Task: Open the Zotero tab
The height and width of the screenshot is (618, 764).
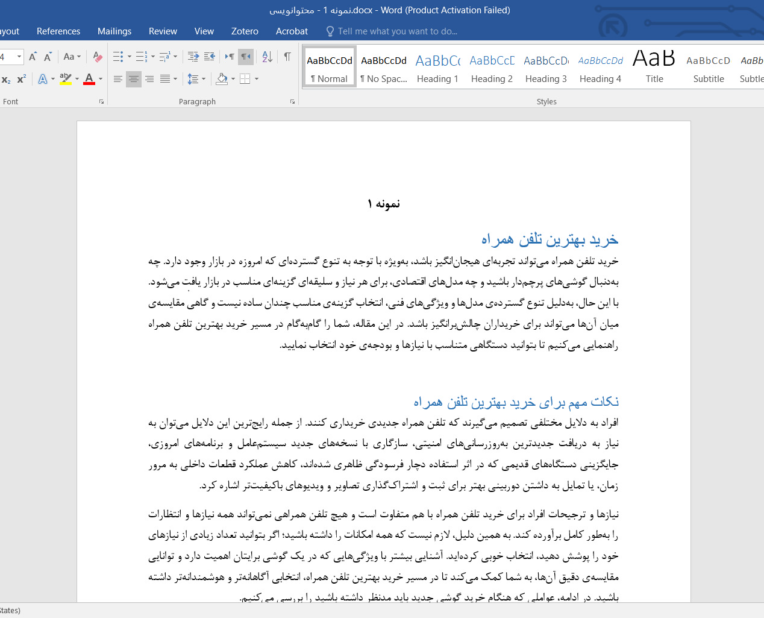Action: pos(245,31)
